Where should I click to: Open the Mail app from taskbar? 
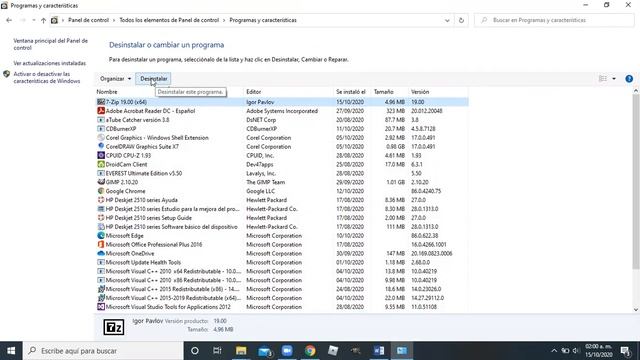264,351
